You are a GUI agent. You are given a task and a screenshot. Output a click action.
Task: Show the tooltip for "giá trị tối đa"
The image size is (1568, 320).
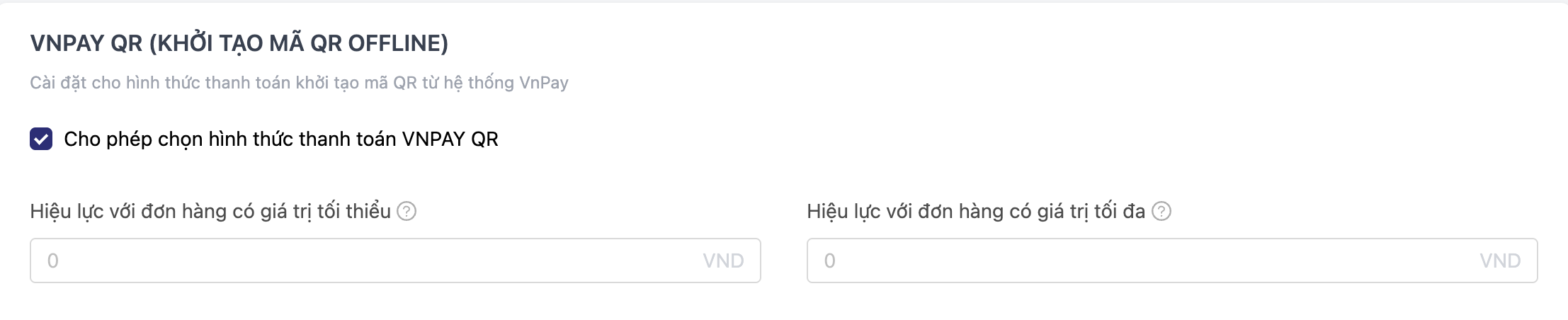pyautogui.click(x=1161, y=211)
